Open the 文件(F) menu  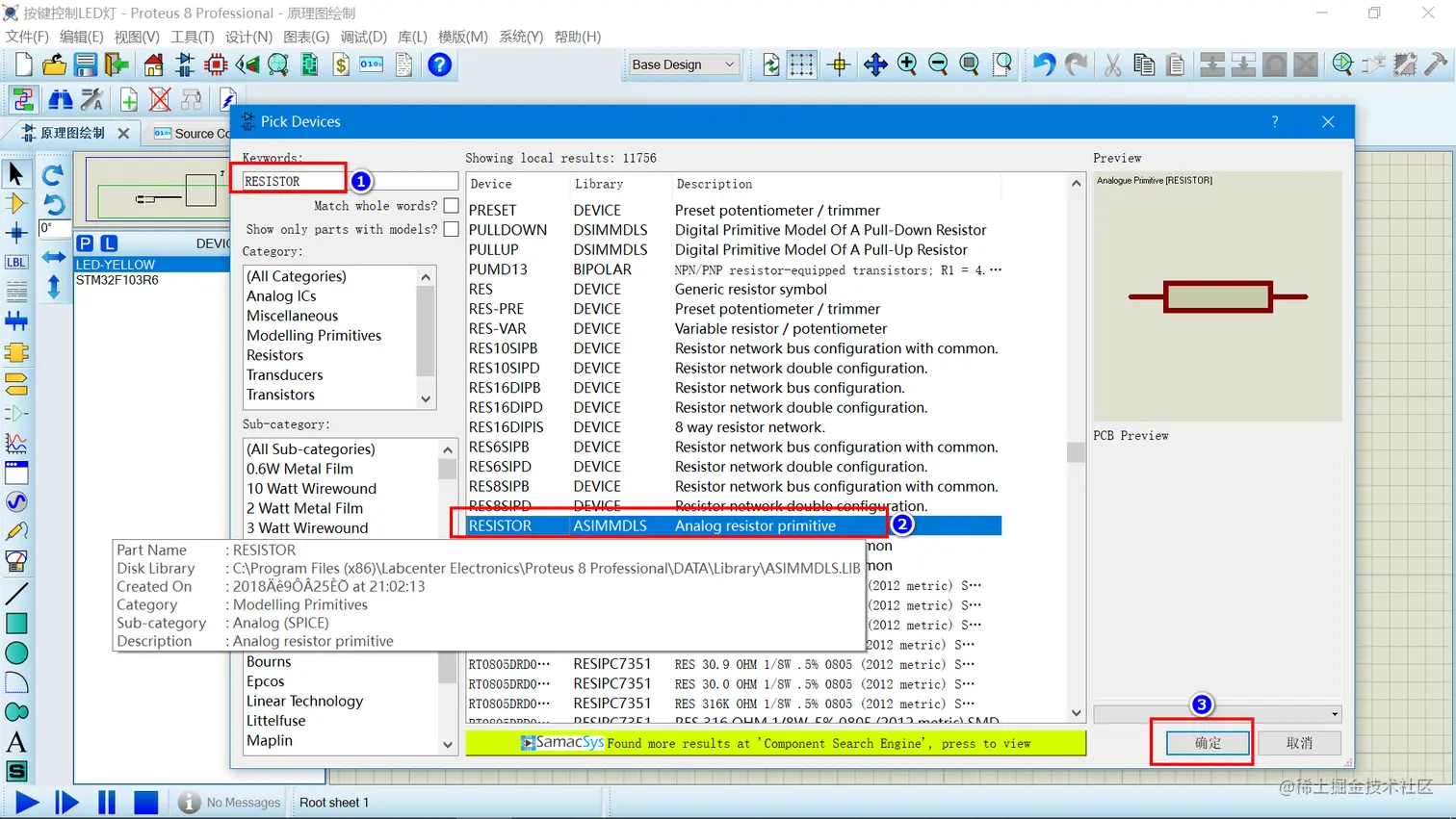coord(27,37)
